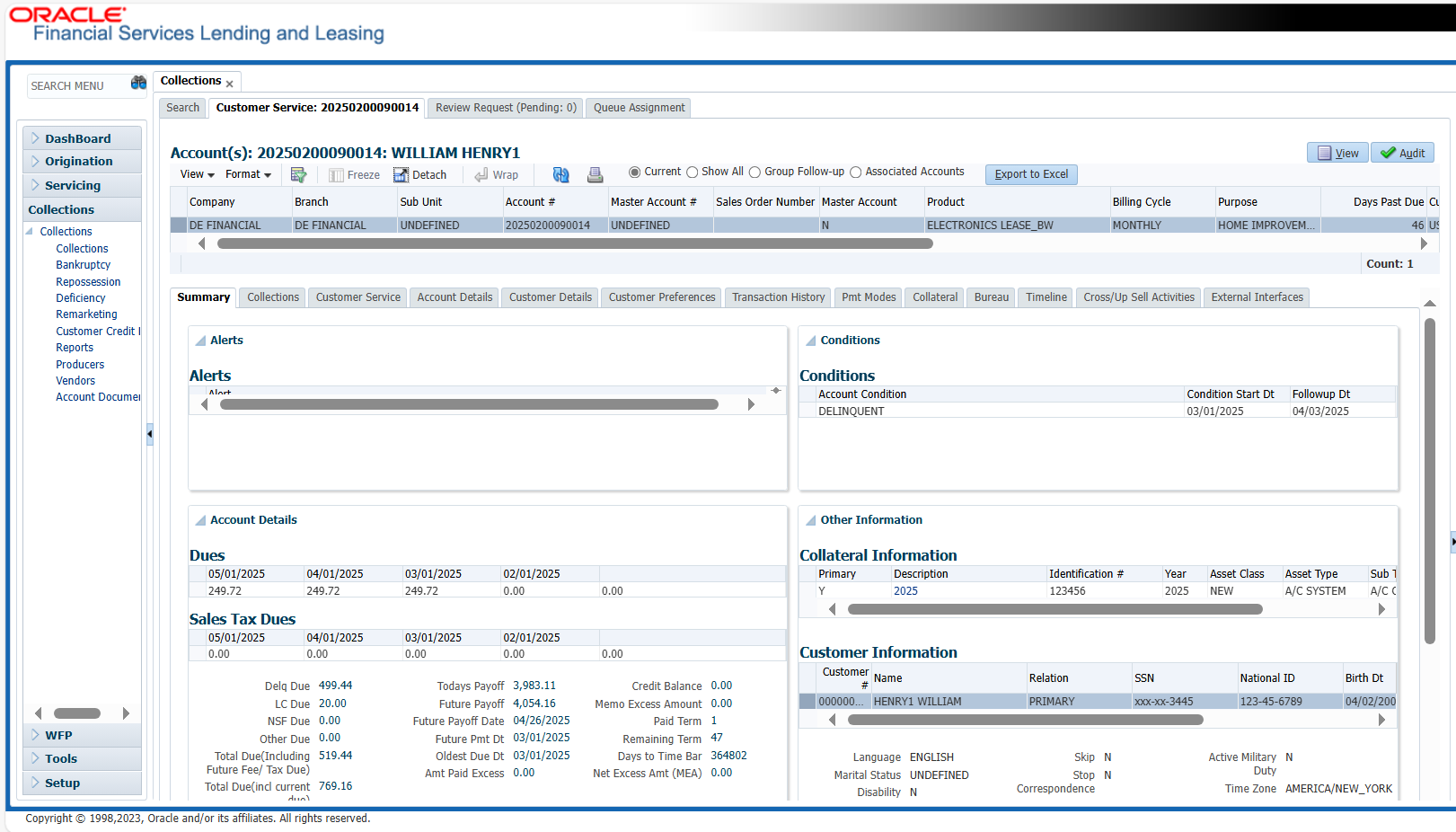This screenshot has width=1456, height=832.
Task: Open the Bankruptcy link in the navigation tree
Action: coord(84,265)
